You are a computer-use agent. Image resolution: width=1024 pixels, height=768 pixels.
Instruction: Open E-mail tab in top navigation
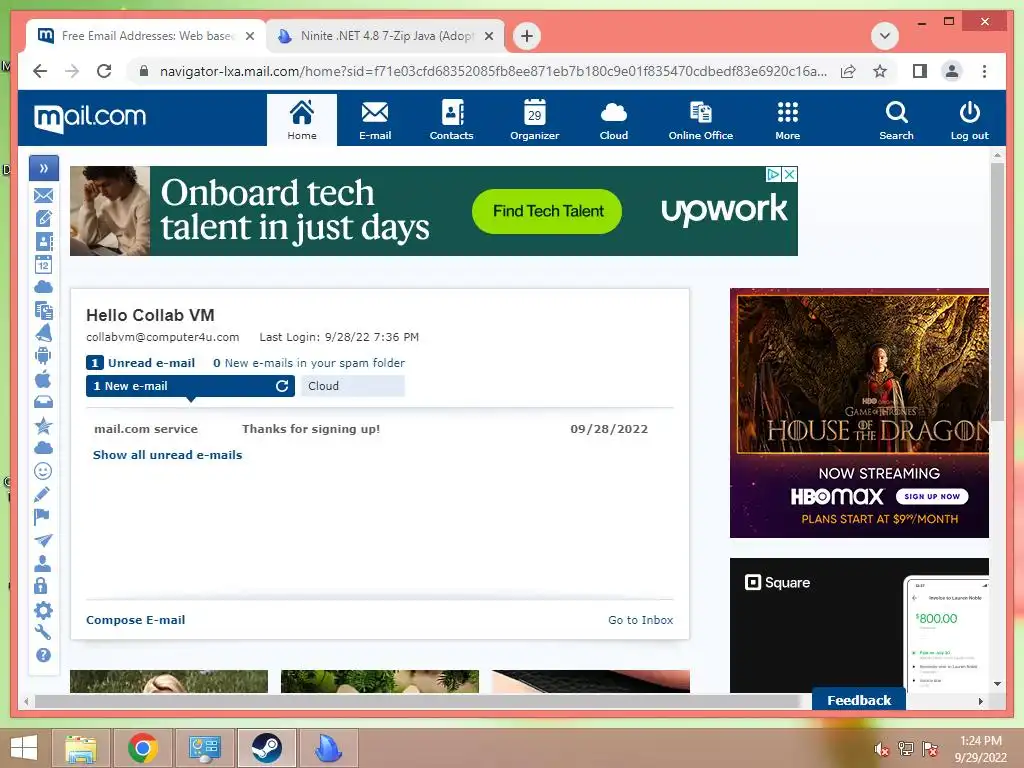tap(375, 120)
